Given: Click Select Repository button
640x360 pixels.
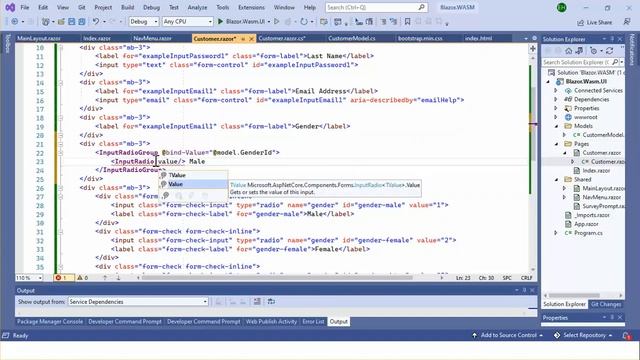Looking at the screenshot, I should pos(584,335).
